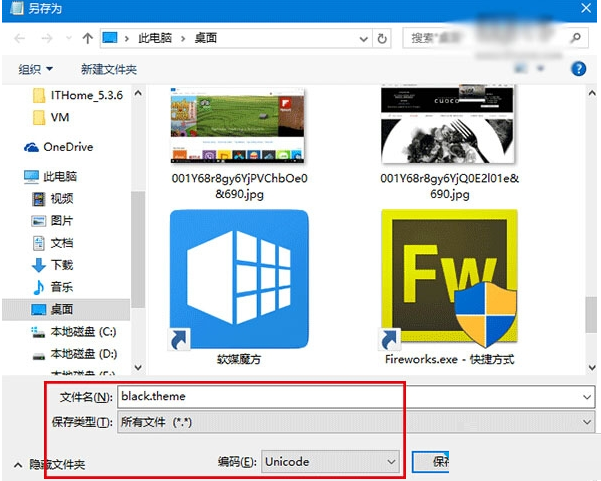
Task: Select the 001Y68r8gy6YjPVChbOe0&690.jpg thumbnail
Action: click(x=237, y=125)
